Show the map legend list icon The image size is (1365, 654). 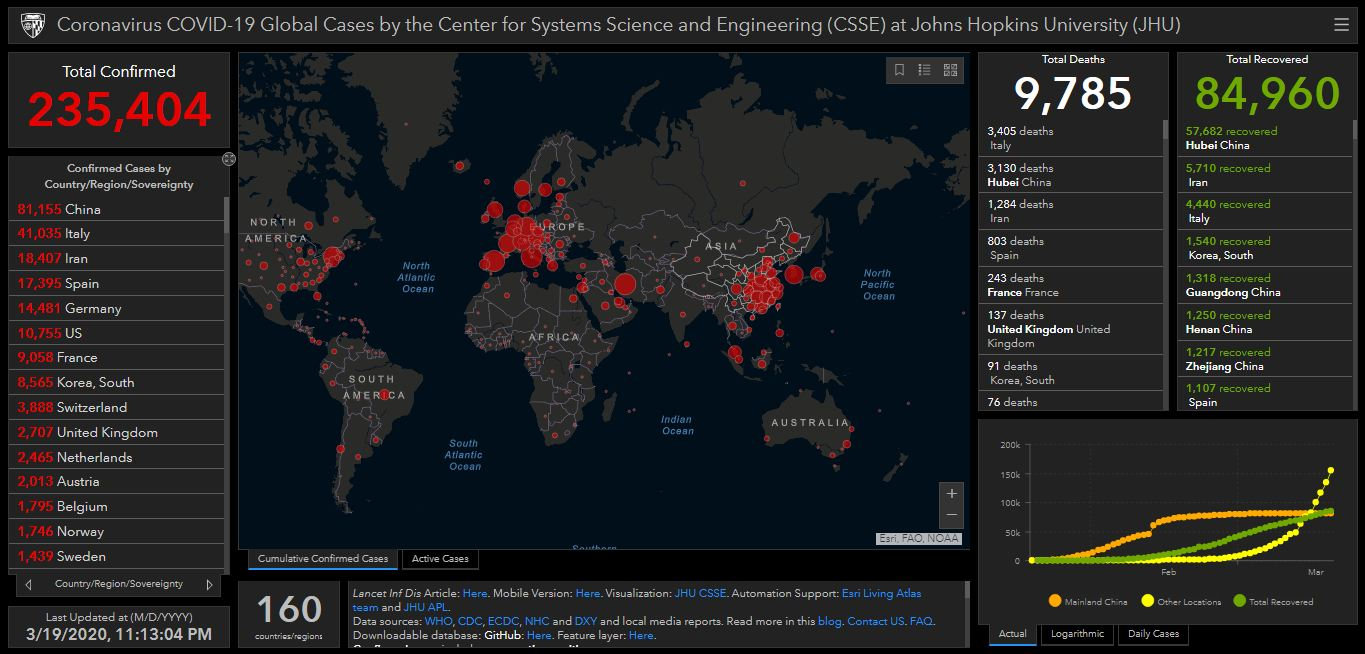pyautogui.click(x=925, y=70)
